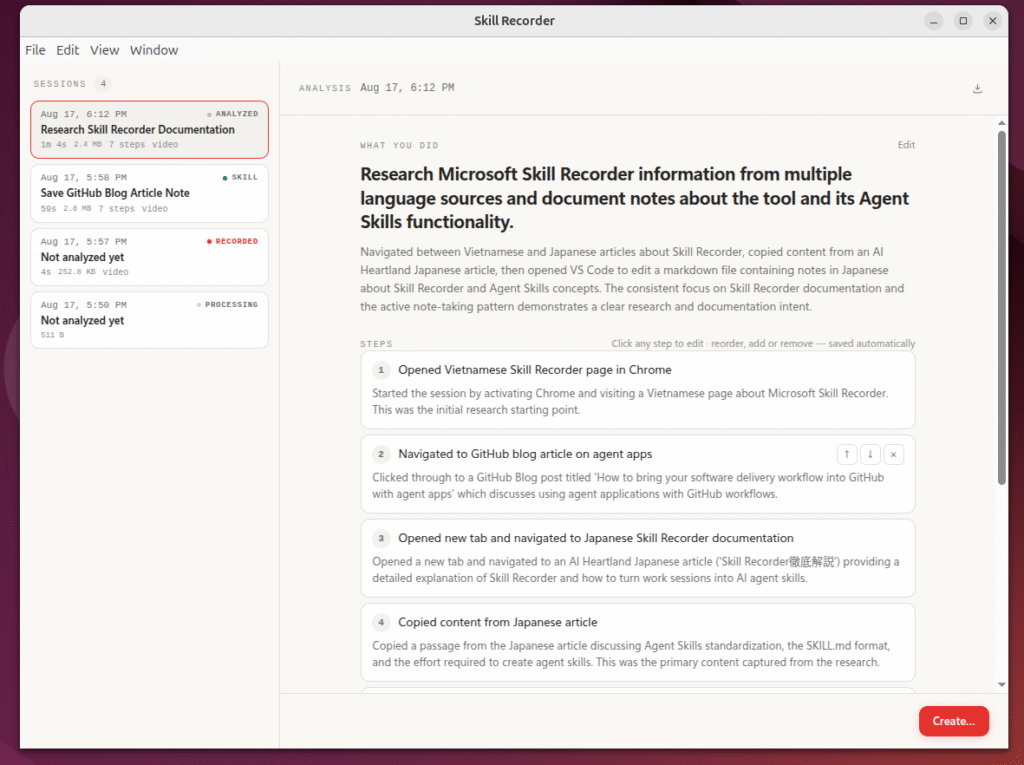The height and width of the screenshot is (765, 1024).
Task: Open the Edit menu
Action: pos(67,50)
